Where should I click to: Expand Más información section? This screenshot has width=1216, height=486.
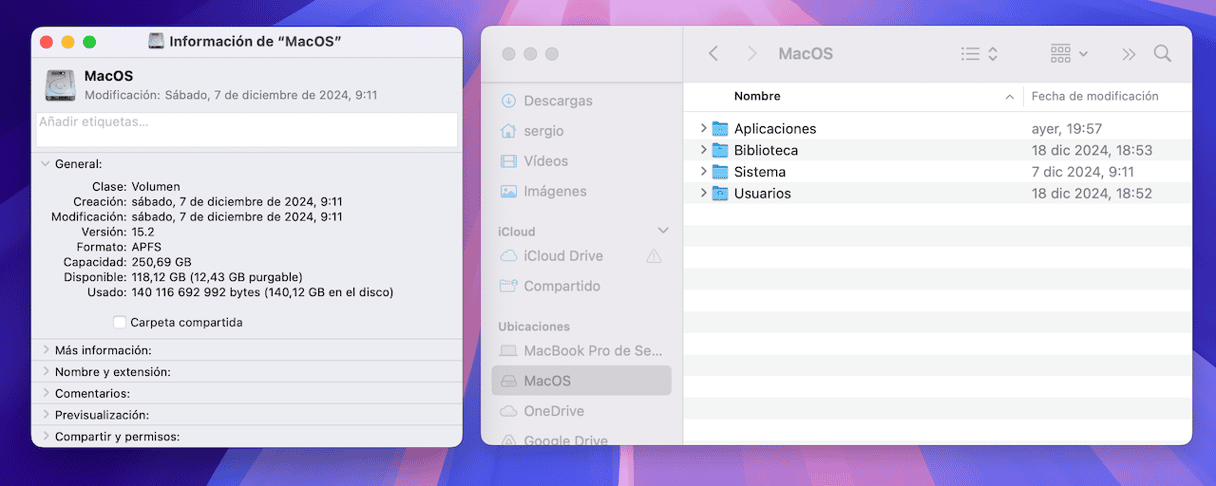click(46, 350)
